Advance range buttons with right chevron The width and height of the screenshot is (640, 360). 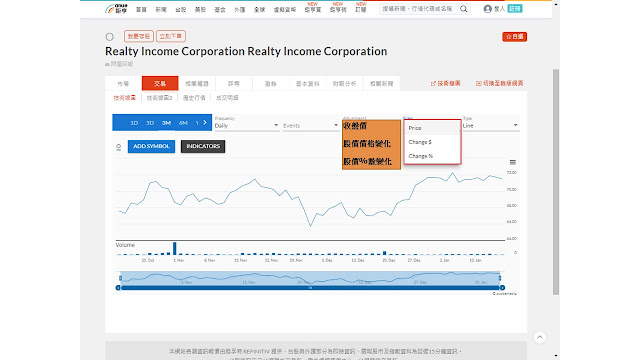point(205,122)
